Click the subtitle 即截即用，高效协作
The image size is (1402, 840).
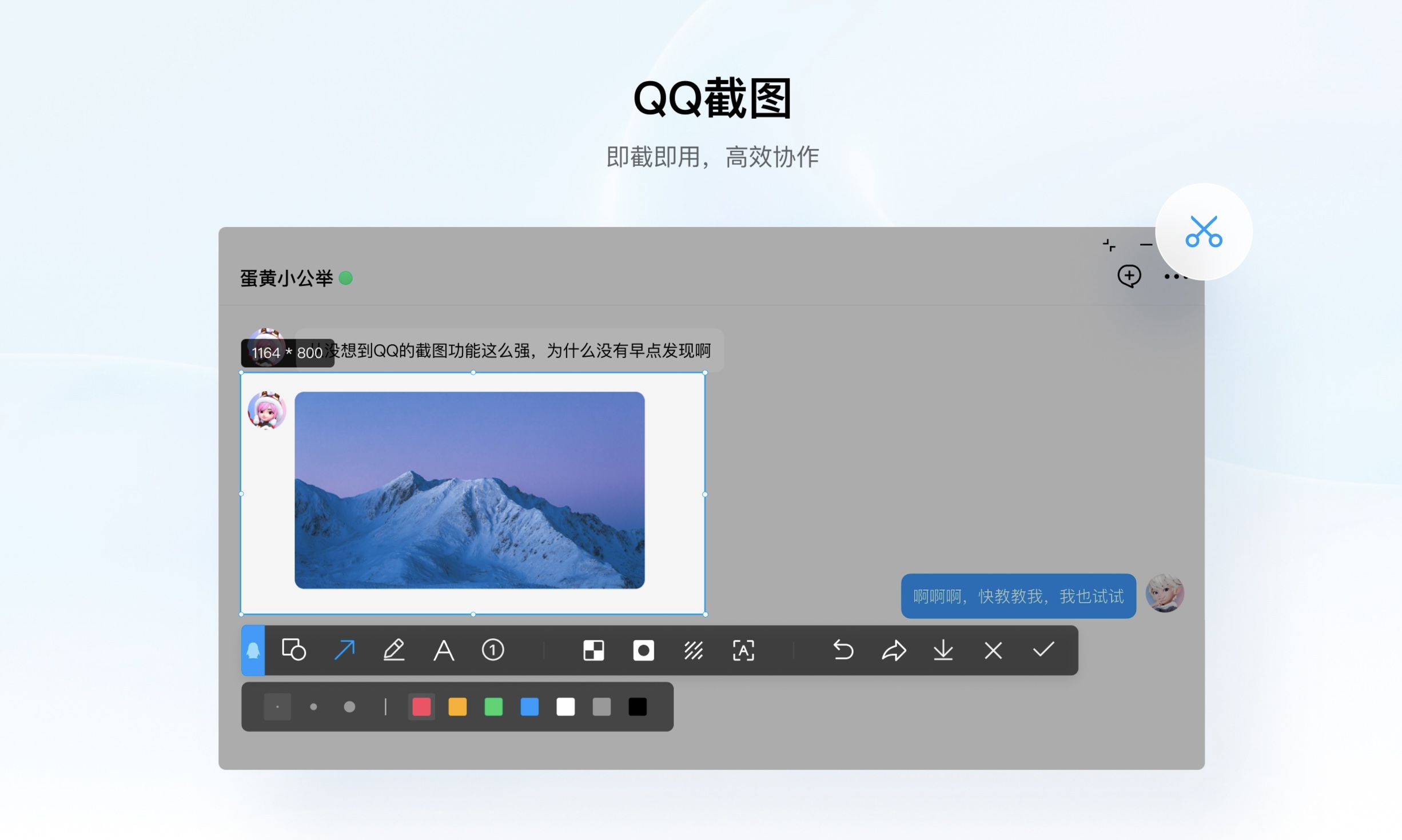[x=712, y=157]
